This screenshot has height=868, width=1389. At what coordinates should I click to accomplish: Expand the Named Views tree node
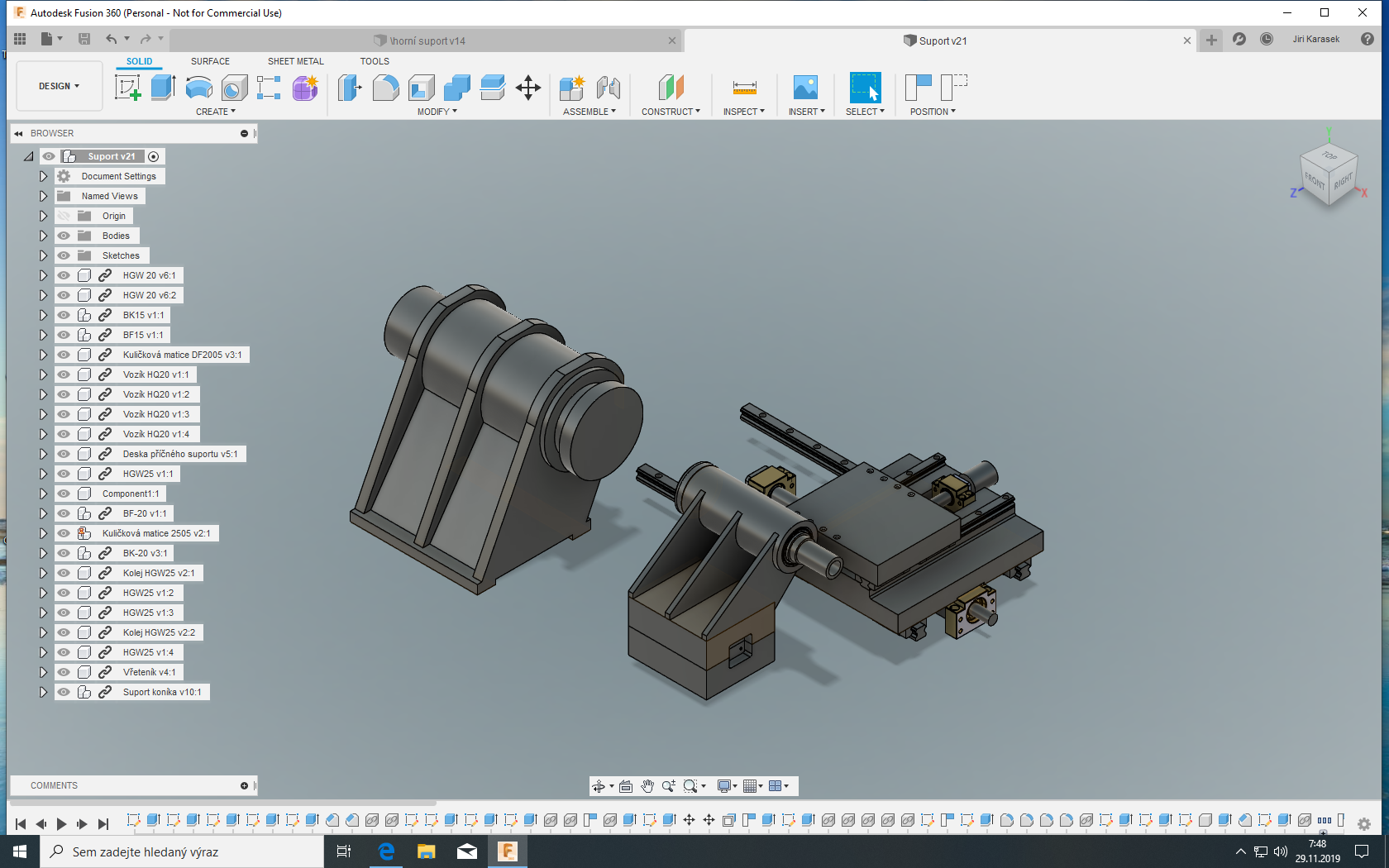[43, 196]
